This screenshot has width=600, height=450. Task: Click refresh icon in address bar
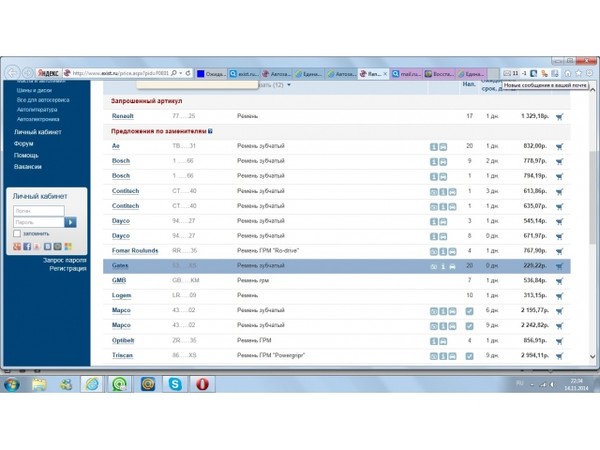[x=188, y=73]
